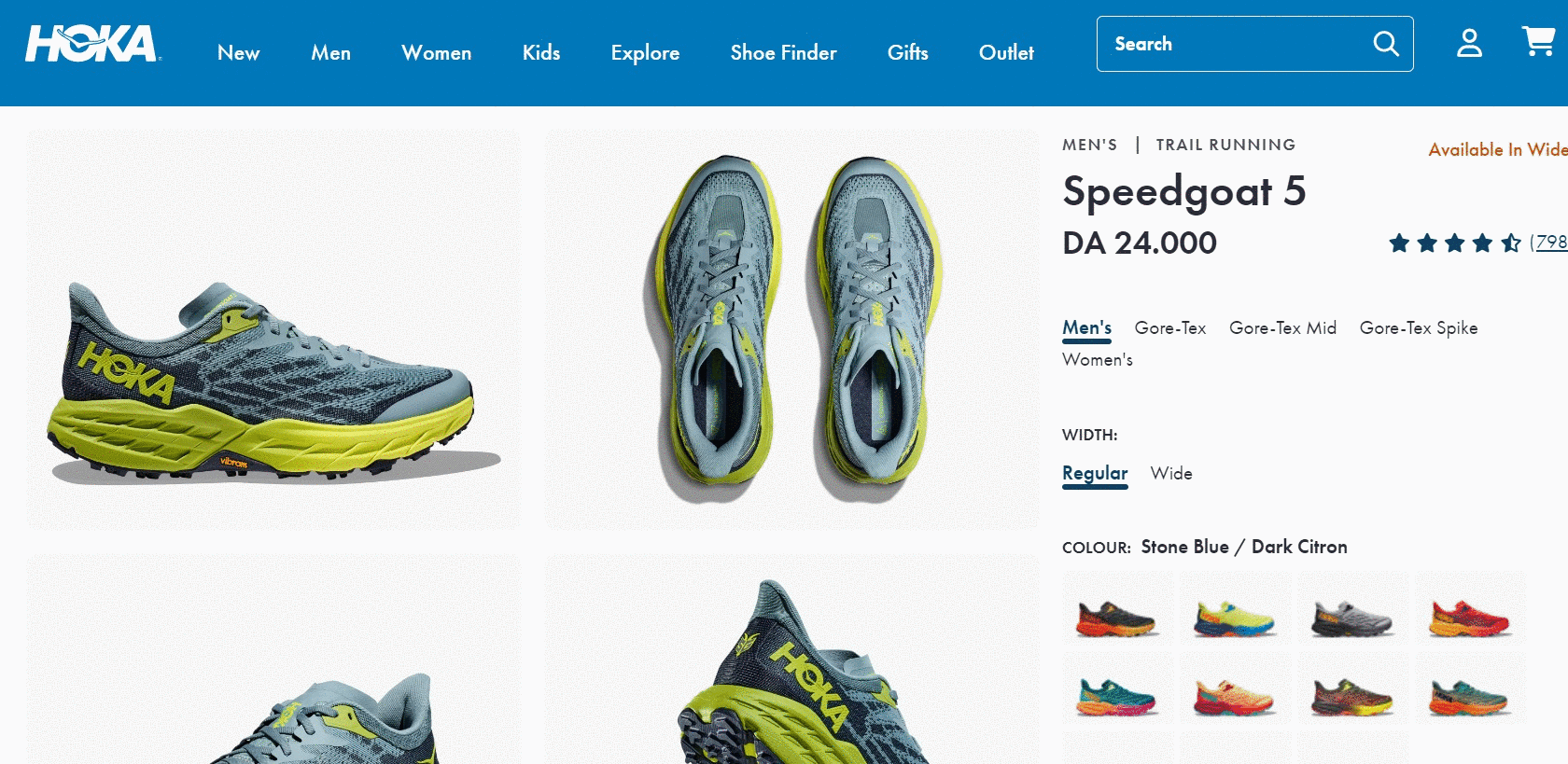
Task: Select the black and orange shoe colour swatch
Action: click(1117, 609)
